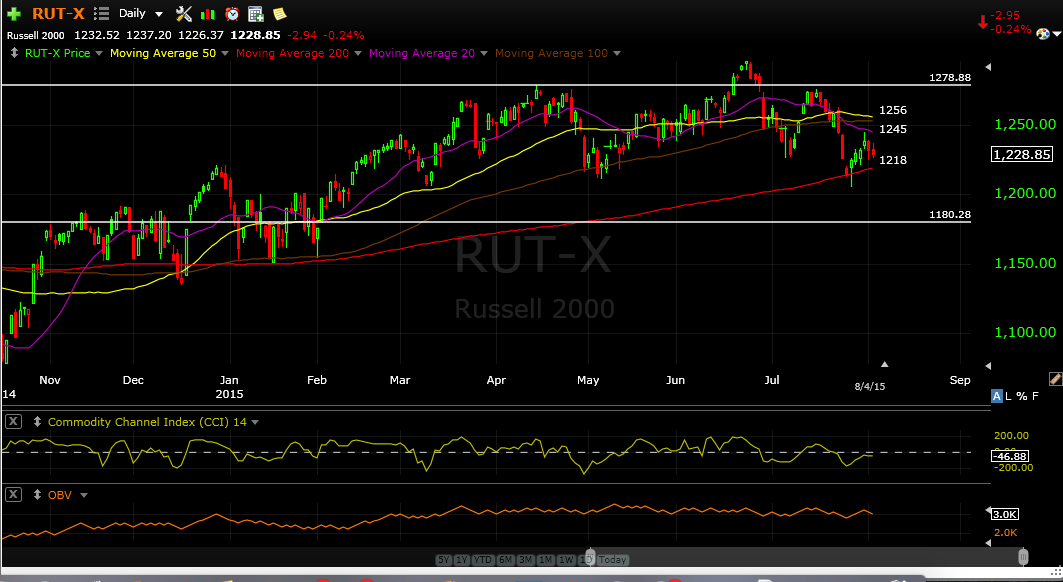The height and width of the screenshot is (582, 1063).
Task: Click the CCI value tag -46.88
Action: click(1011, 457)
